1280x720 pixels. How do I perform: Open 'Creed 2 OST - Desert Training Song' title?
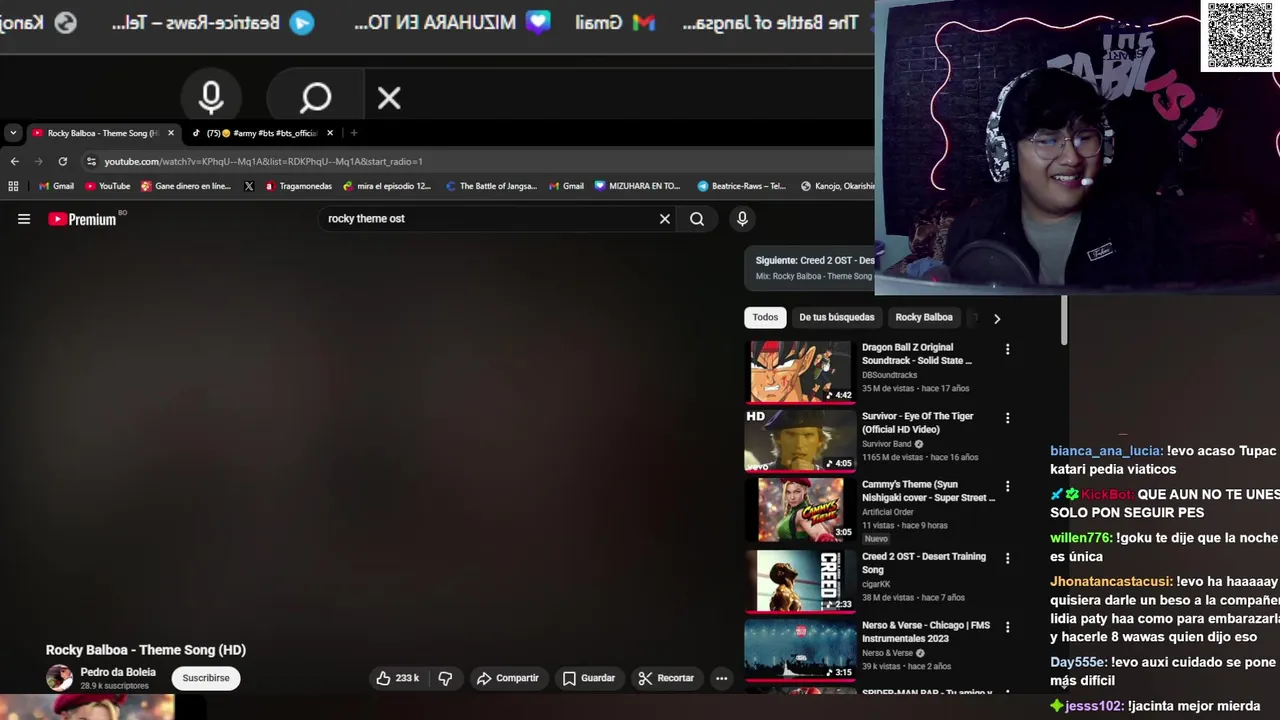(x=924, y=563)
